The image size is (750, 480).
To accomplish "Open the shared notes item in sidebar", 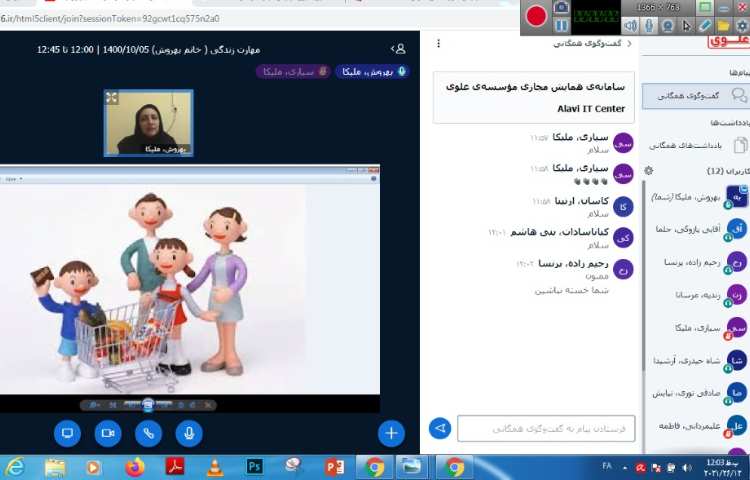I will click(x=698, y=145).
